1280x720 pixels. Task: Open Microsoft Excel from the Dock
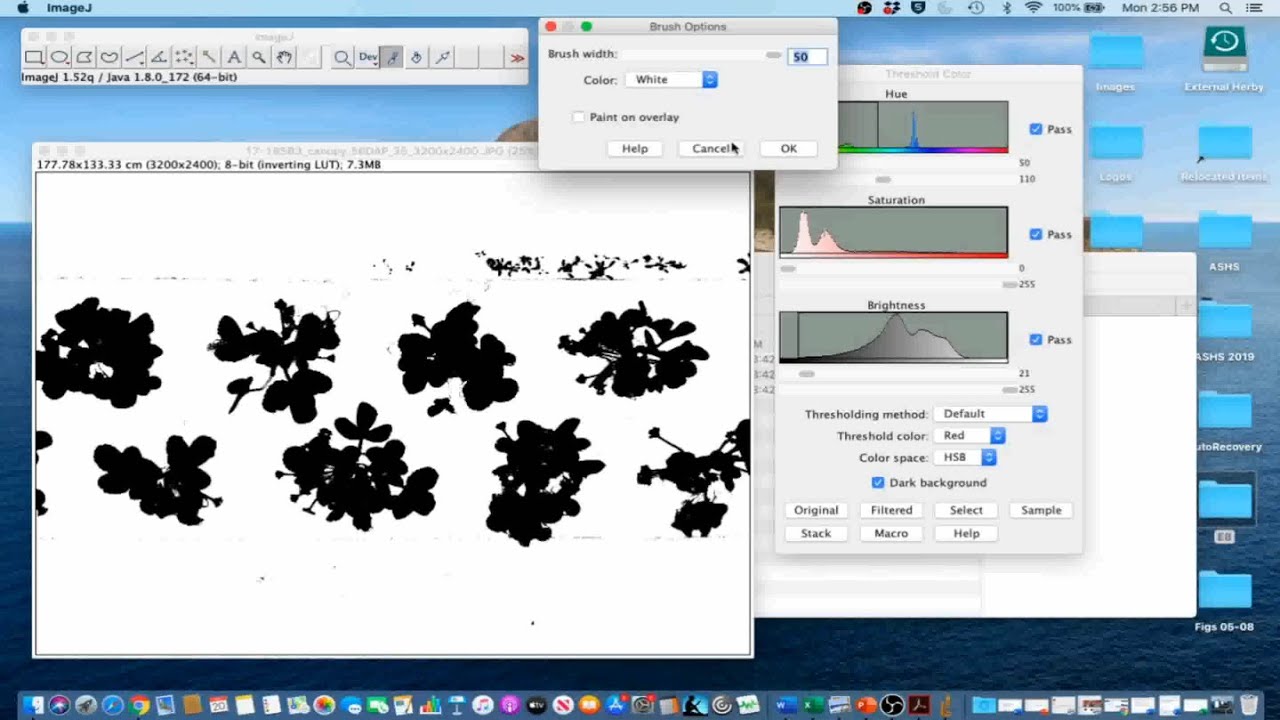(813, 705)
